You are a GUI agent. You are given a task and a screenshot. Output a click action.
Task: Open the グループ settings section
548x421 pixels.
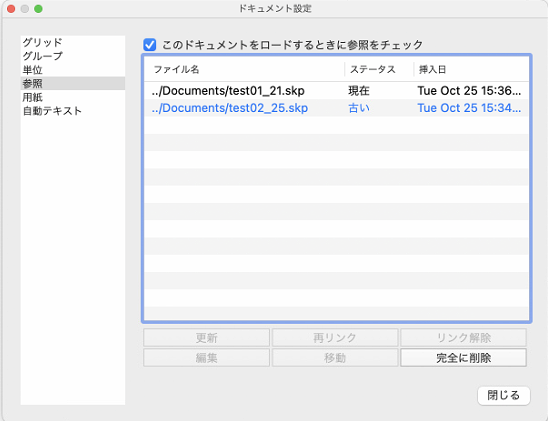[73, 56]
